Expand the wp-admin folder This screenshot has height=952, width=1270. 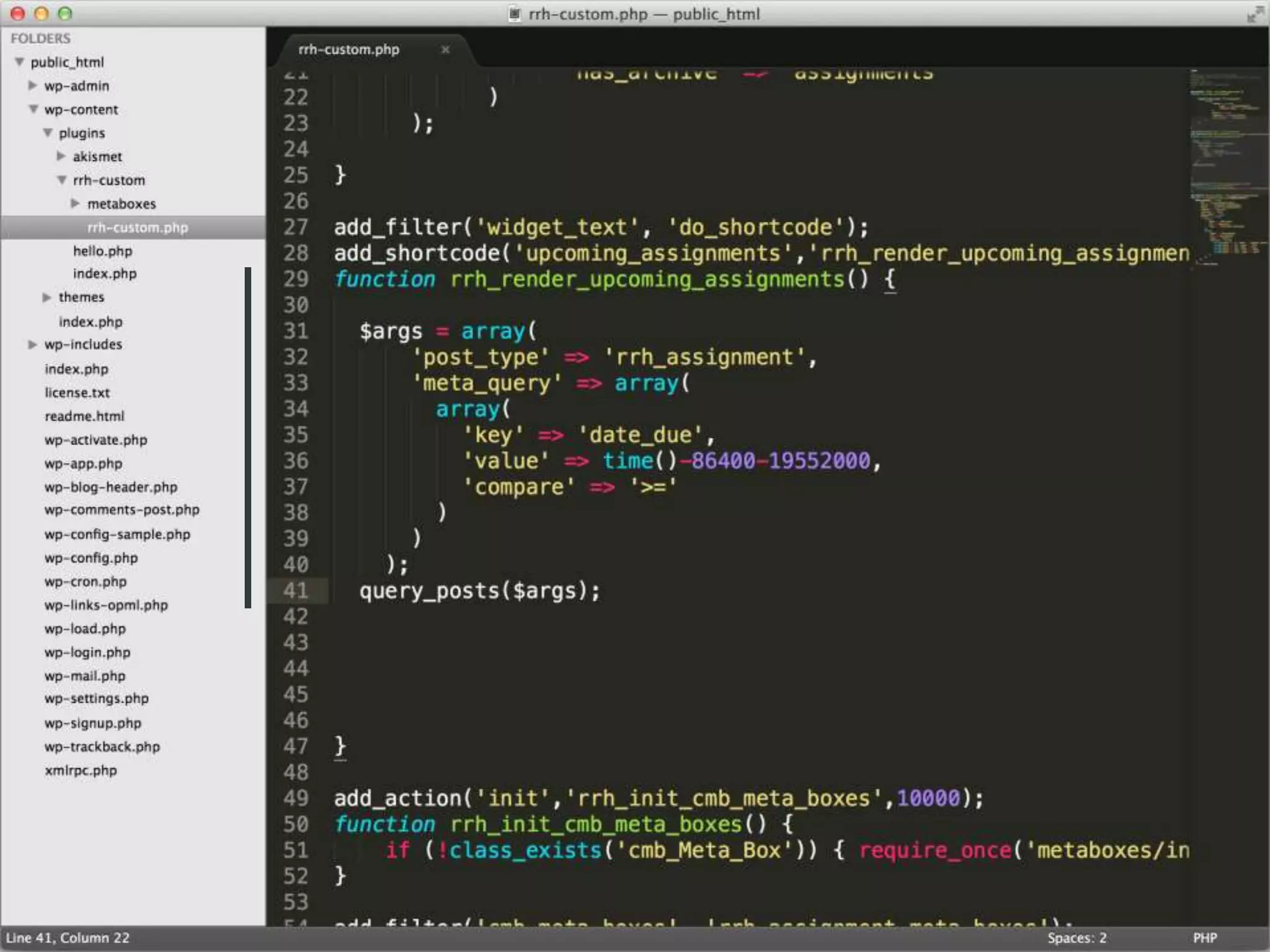33,86
